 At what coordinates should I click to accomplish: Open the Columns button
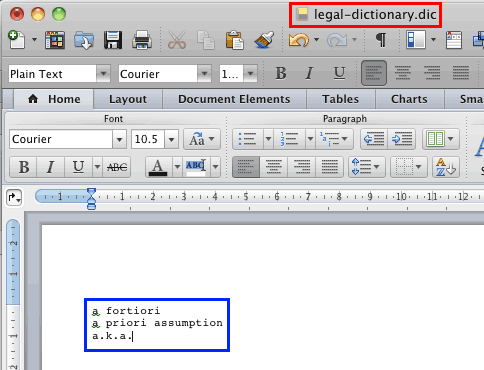point(441,139)
